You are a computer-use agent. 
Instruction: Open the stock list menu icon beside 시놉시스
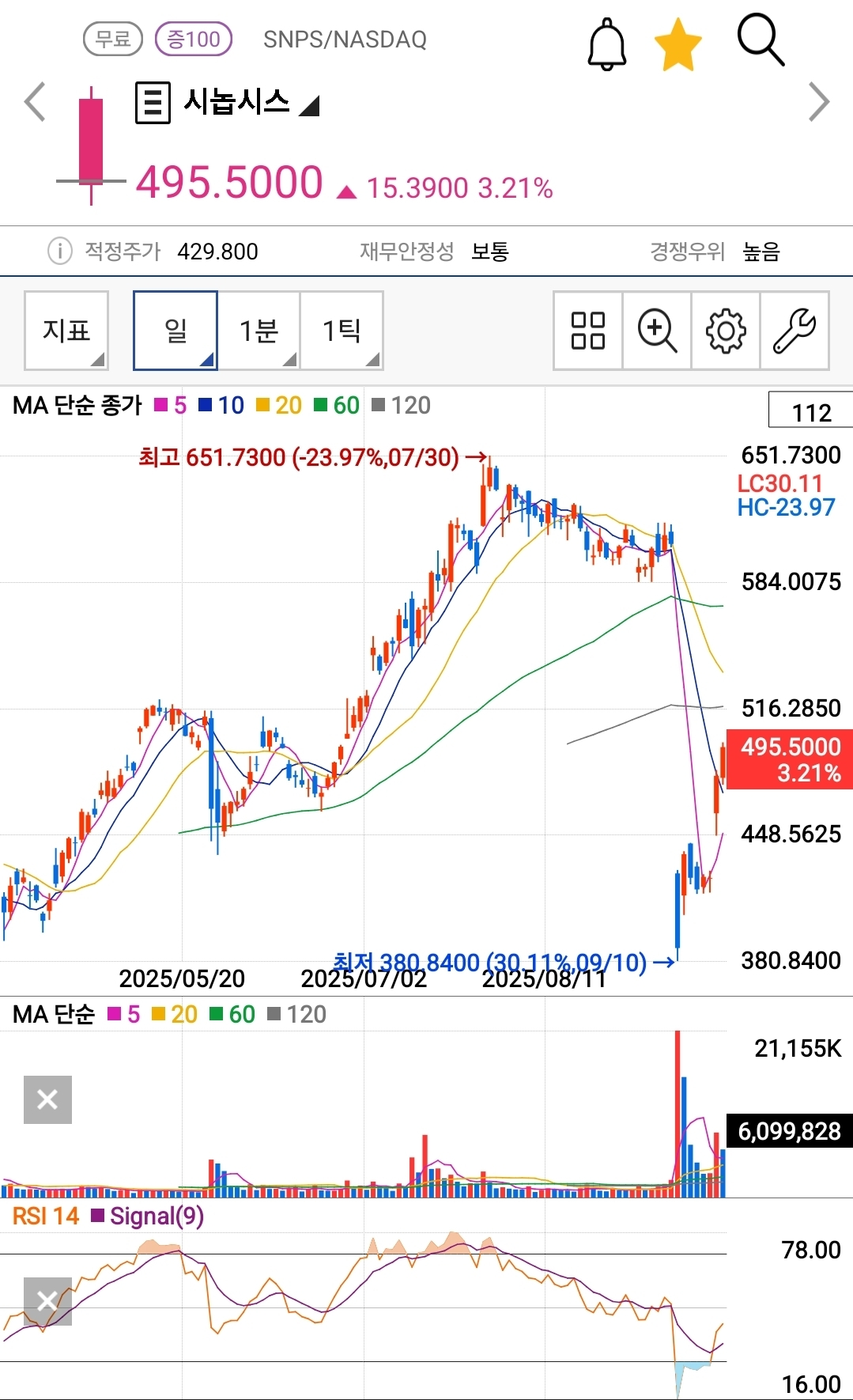[x=153, y=103]
